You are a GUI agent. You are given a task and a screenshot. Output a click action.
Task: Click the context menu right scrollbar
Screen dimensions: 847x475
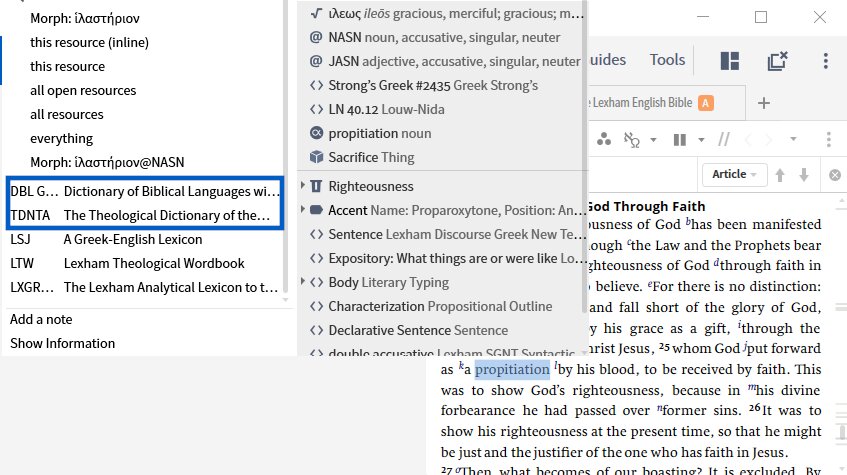584,157
